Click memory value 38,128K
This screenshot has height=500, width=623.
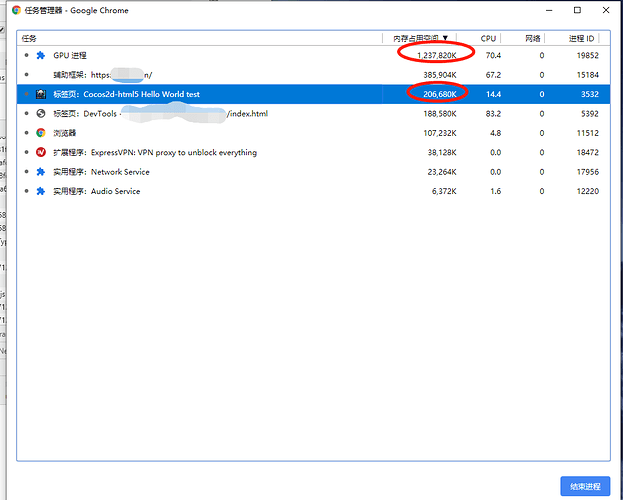(x=442, y=153)
